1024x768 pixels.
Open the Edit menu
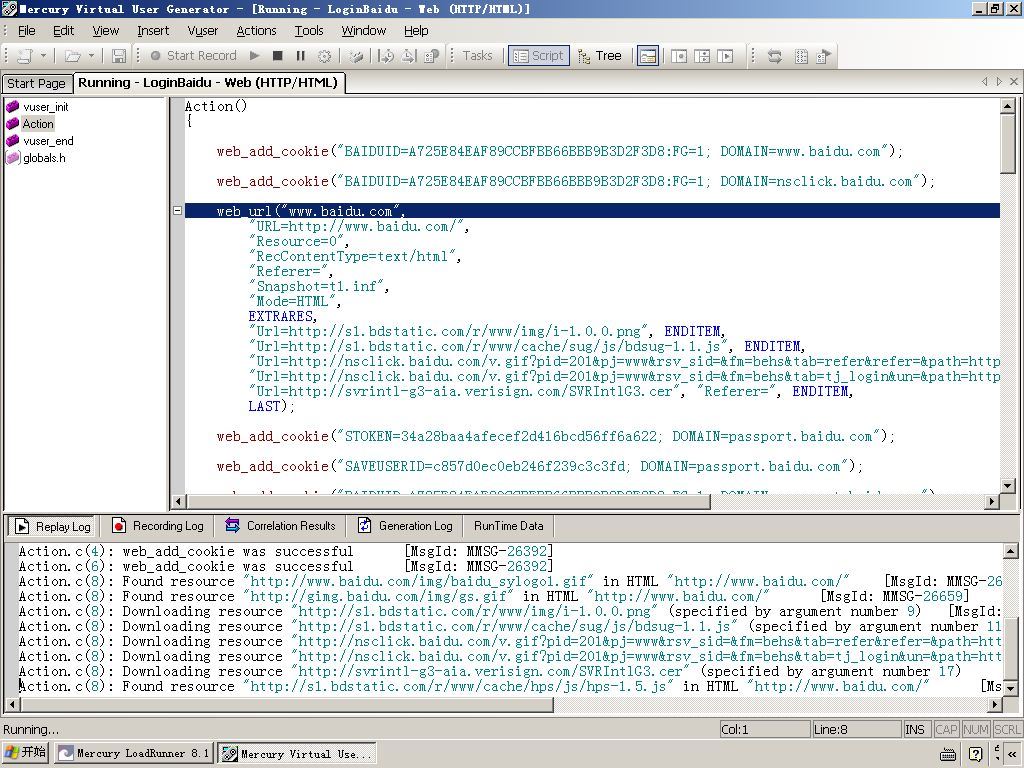pyautogui.click(x=63, y=31)
